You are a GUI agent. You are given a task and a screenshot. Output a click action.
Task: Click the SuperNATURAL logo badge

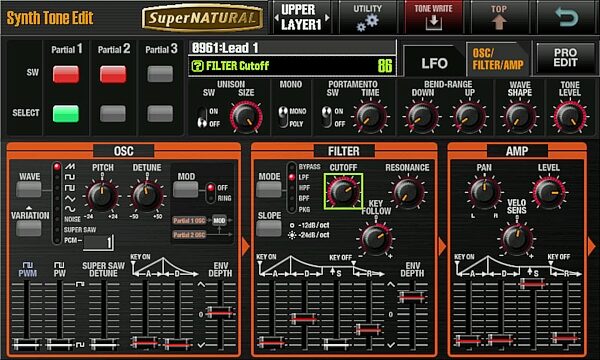(x=202, y=18)
